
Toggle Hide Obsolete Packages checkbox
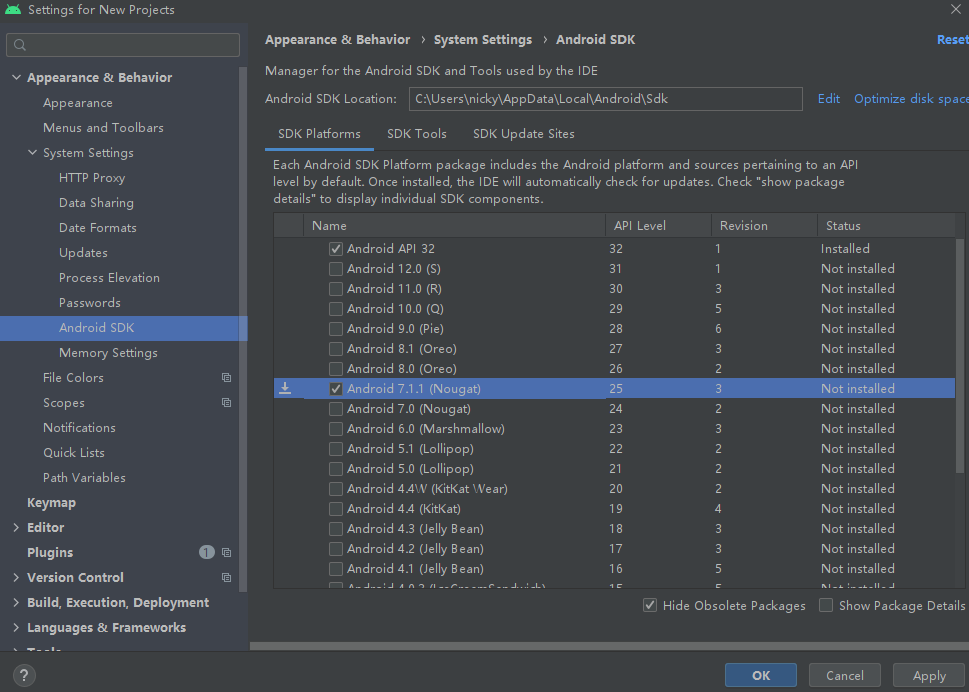(650, 606)
